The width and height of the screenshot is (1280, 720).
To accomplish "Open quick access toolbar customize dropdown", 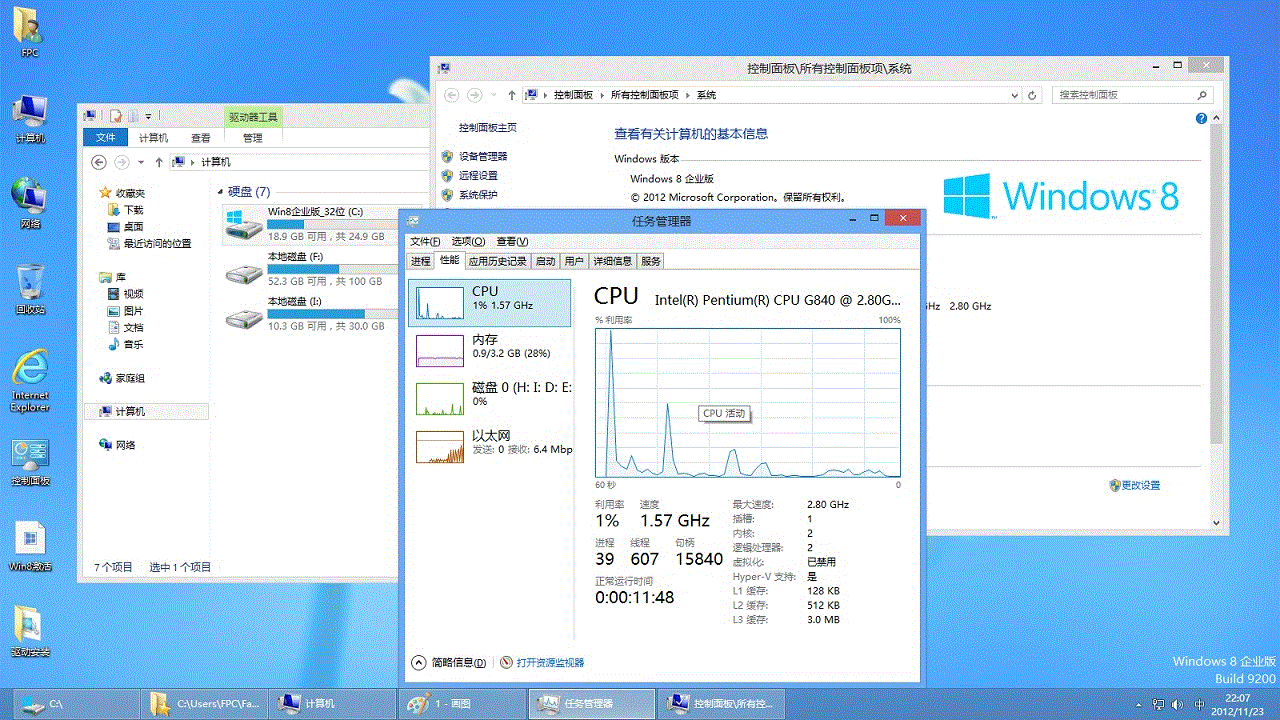I will tap(148, 116).
